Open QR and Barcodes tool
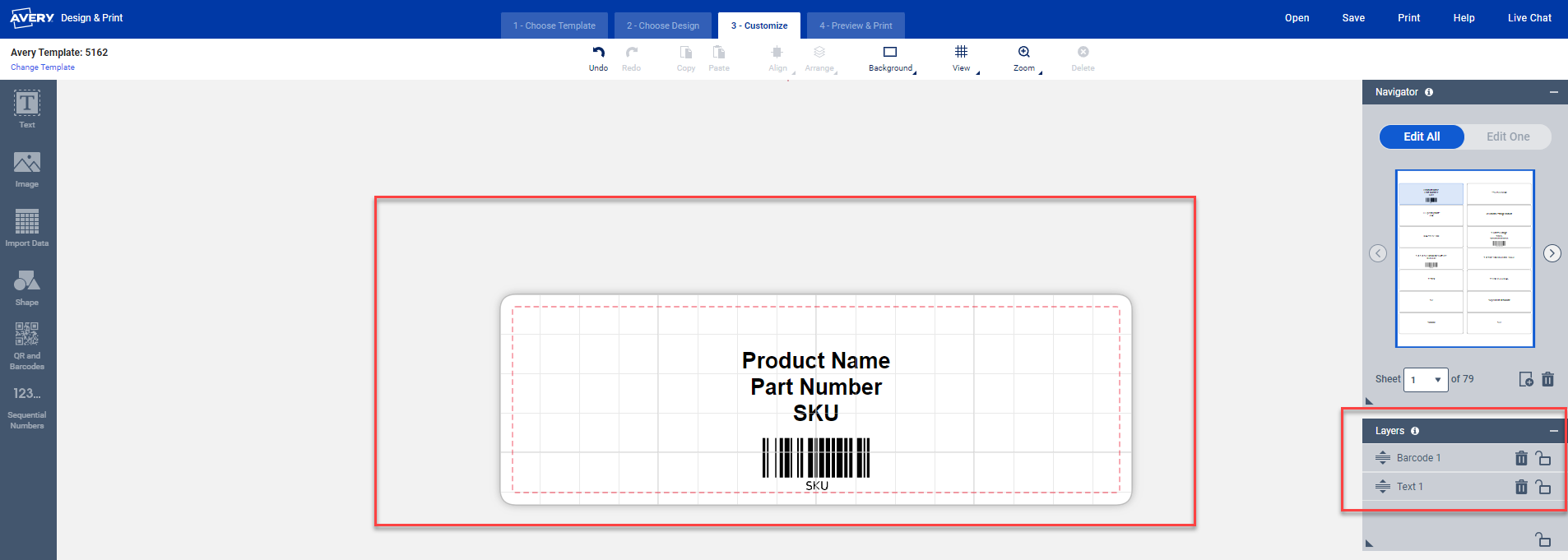The height and width of the screenshot is (560, 1568). coord(27,345)
